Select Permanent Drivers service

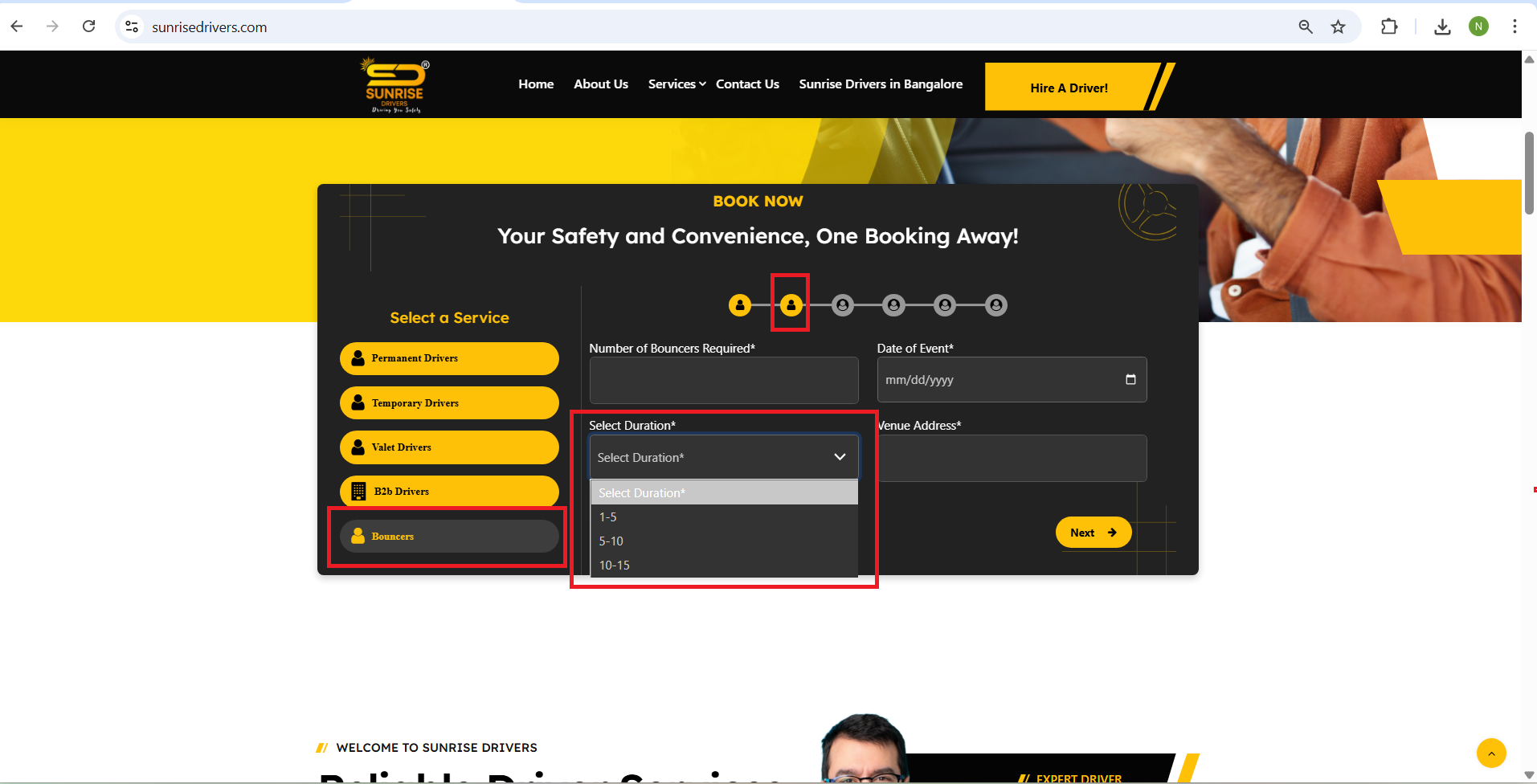(x=449, y=358)
